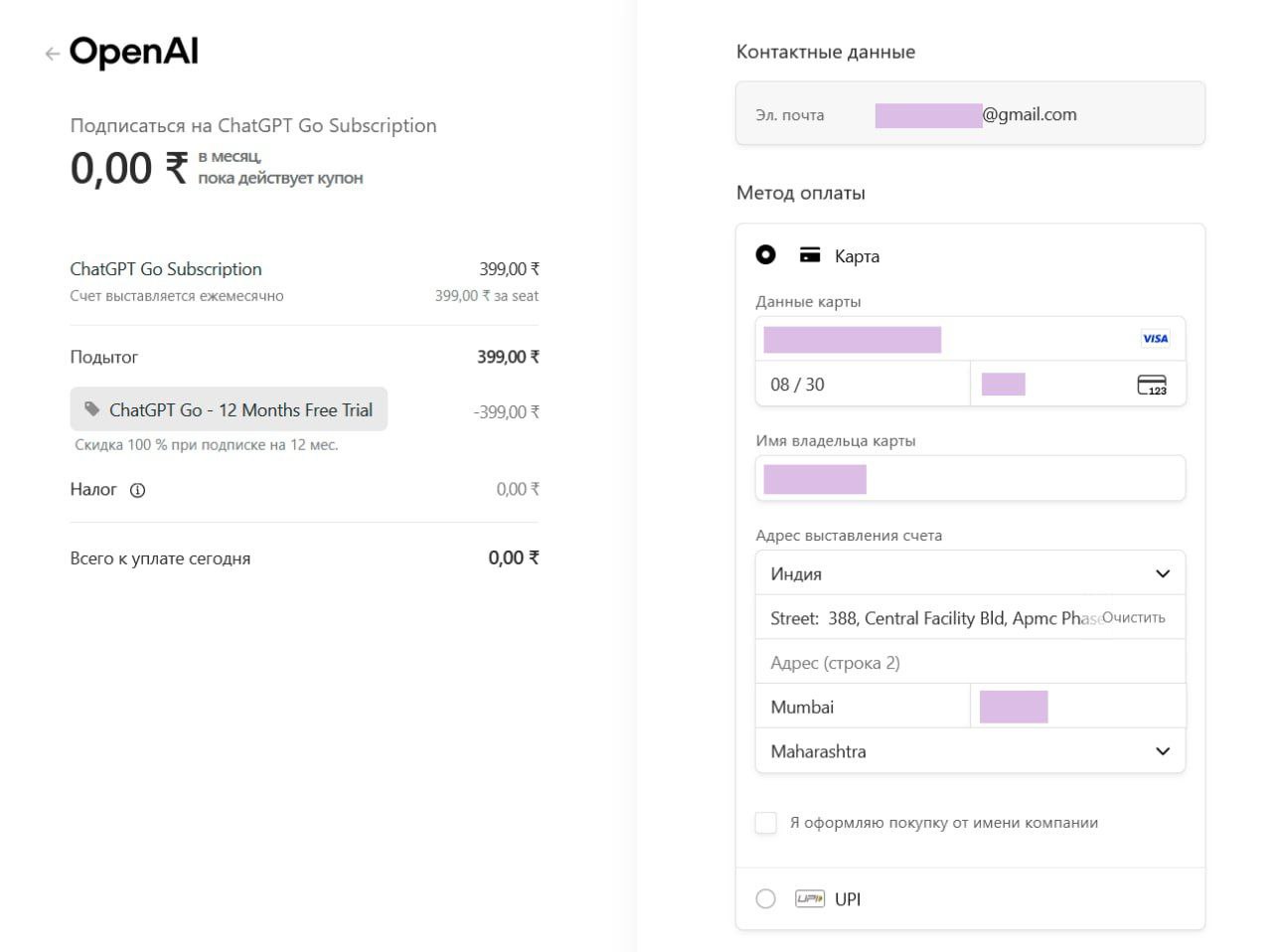The height and width of the screenshot is (952, 1272).
Task: Select the Карта payment radio button
Action: [x=765, y=255]
